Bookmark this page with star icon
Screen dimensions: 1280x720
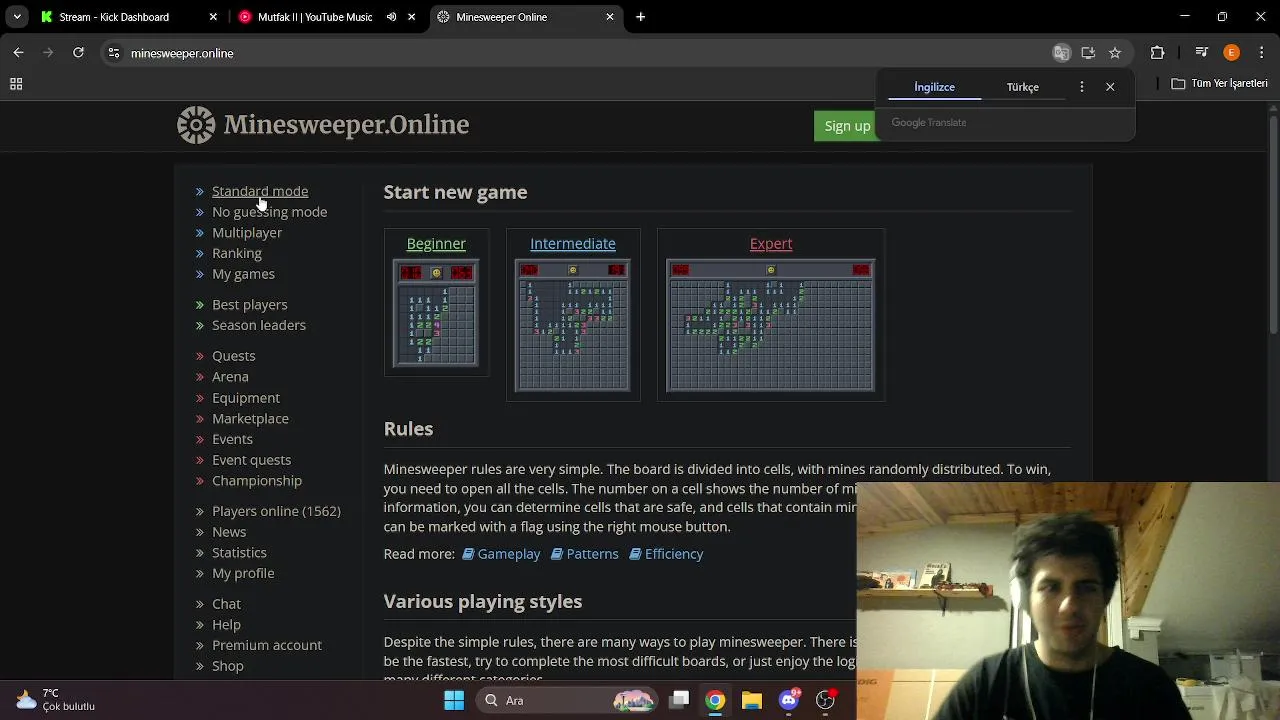point(1115,53)
